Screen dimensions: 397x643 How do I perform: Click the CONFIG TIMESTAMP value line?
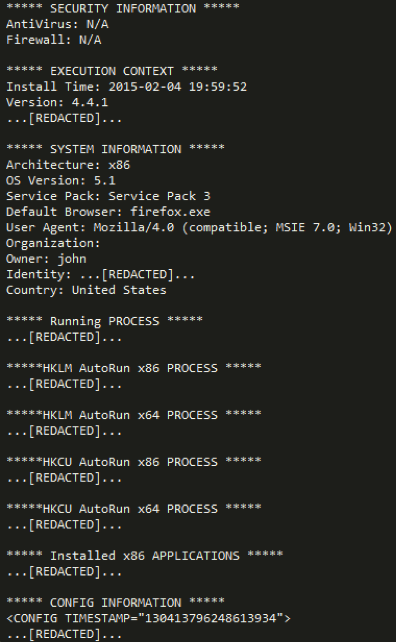148,618
